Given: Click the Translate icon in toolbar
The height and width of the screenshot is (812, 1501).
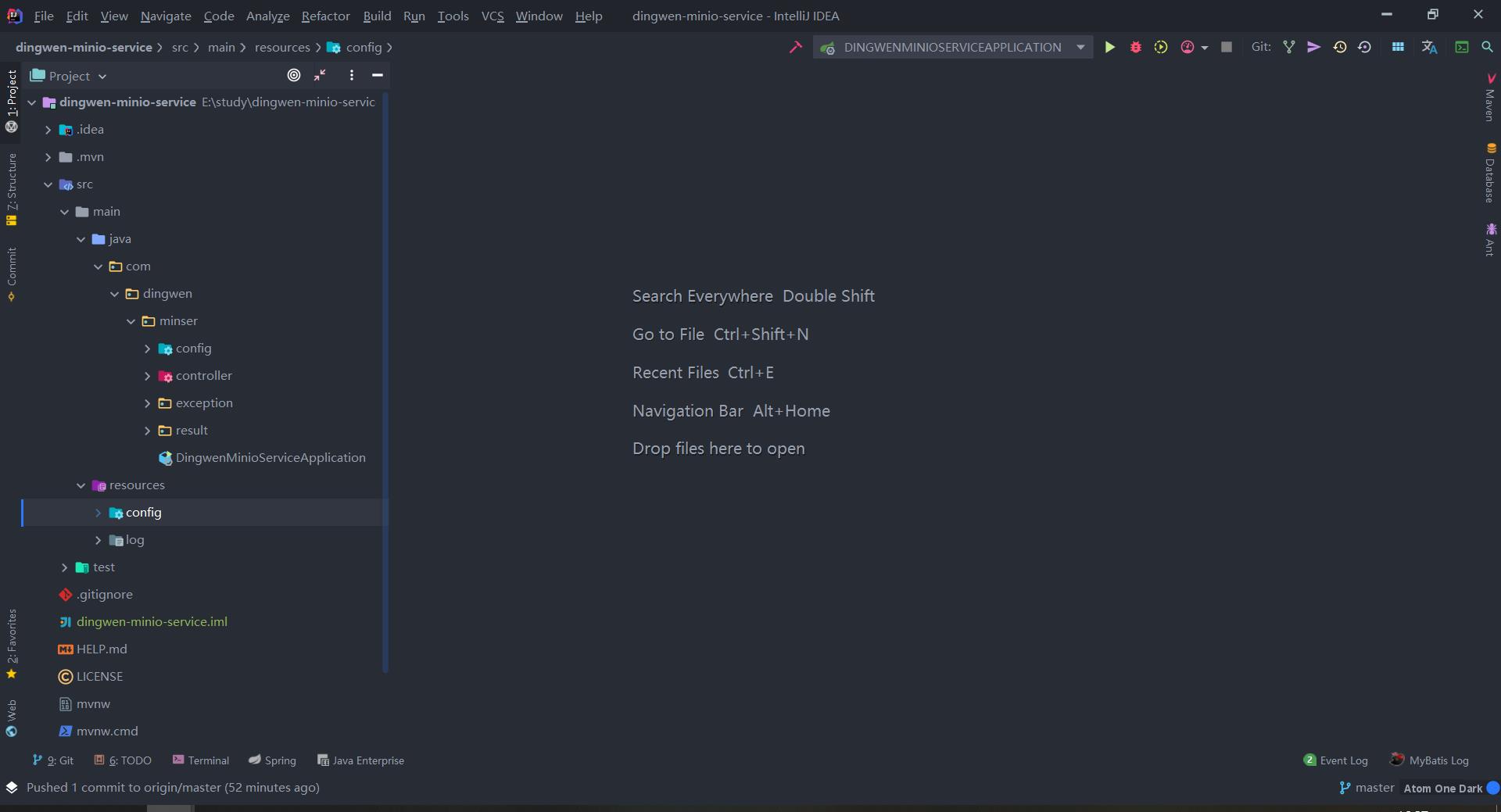Looking at the screenshot, I should coord(1429,48).
